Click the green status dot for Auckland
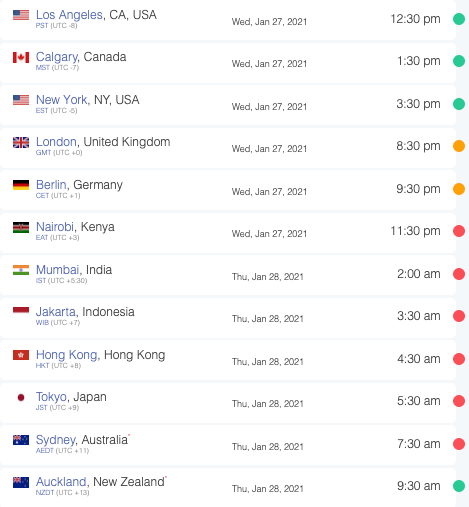Viewport: 469px width, 507px height. pos(459,486)
